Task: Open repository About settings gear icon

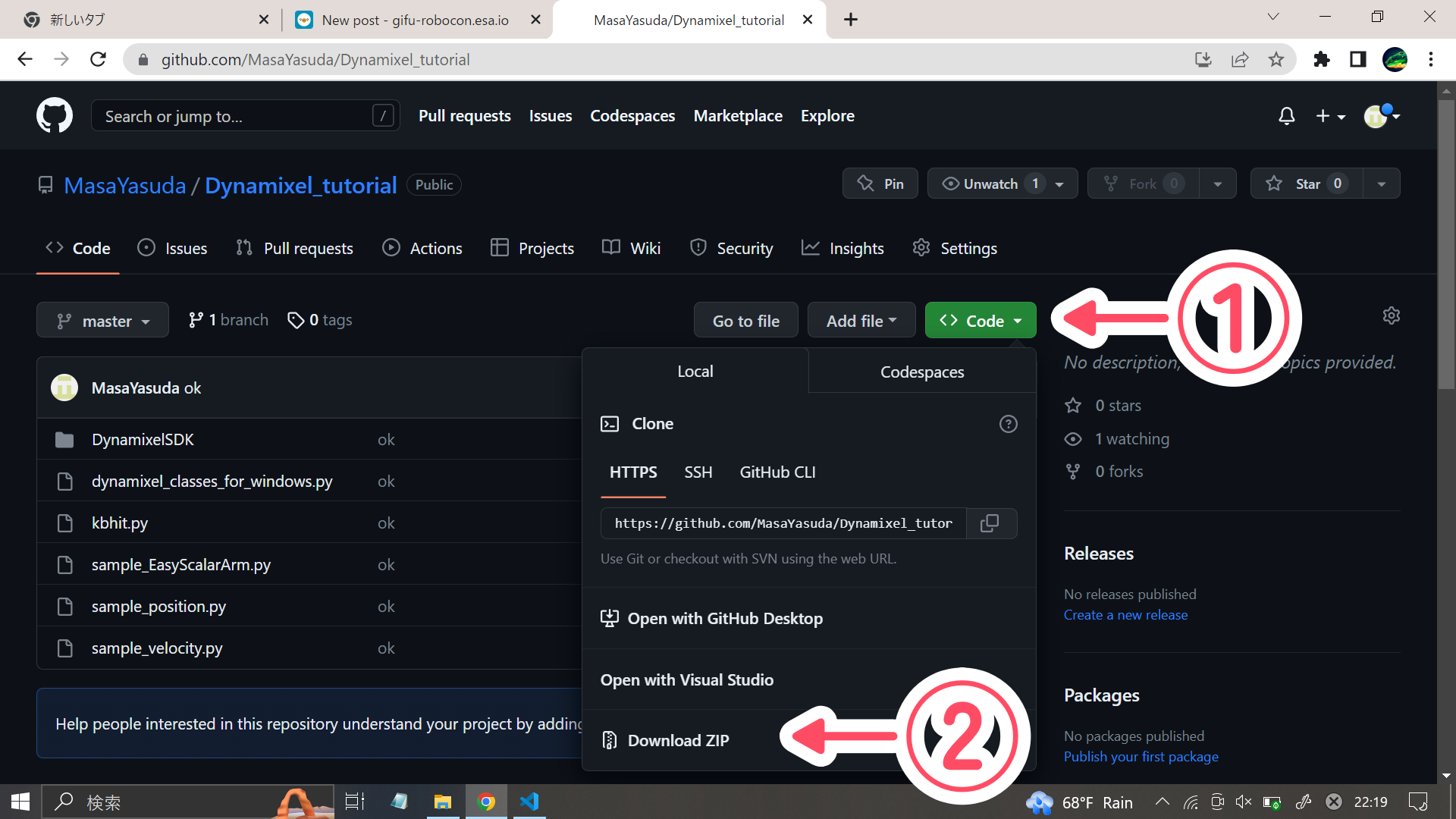Action: 1391,315
